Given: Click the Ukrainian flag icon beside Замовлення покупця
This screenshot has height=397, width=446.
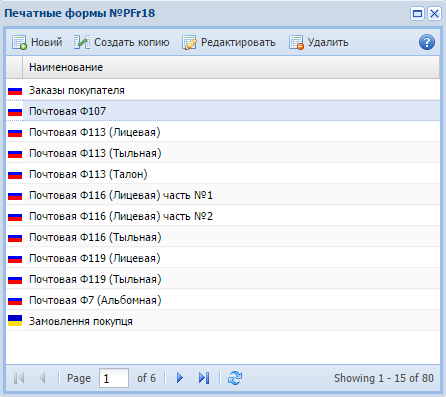Looking at the screenshot, I should (x=15, y=320).
